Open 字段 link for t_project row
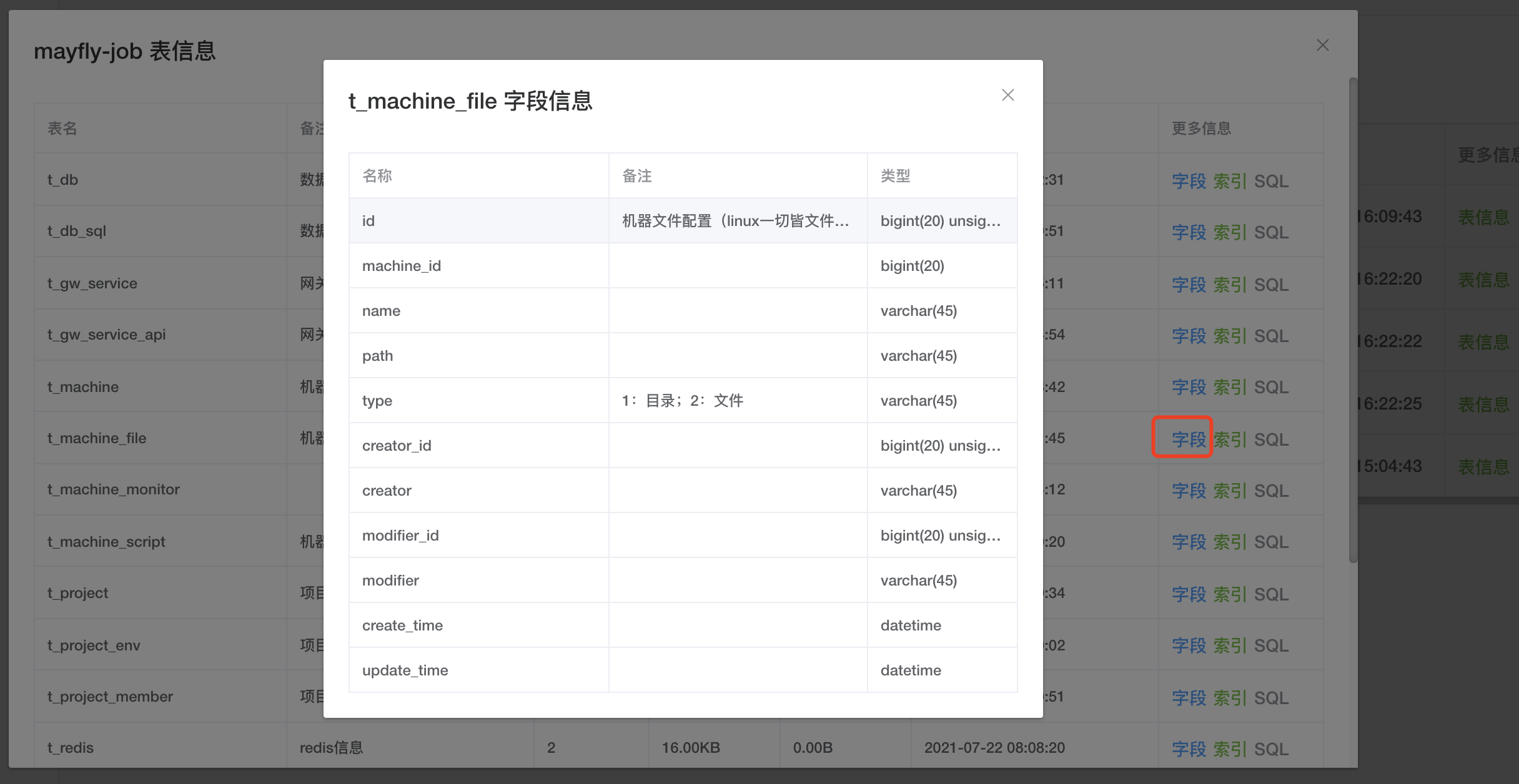This screenshot has width=1519, height=784. click(x=1189, y=594)
